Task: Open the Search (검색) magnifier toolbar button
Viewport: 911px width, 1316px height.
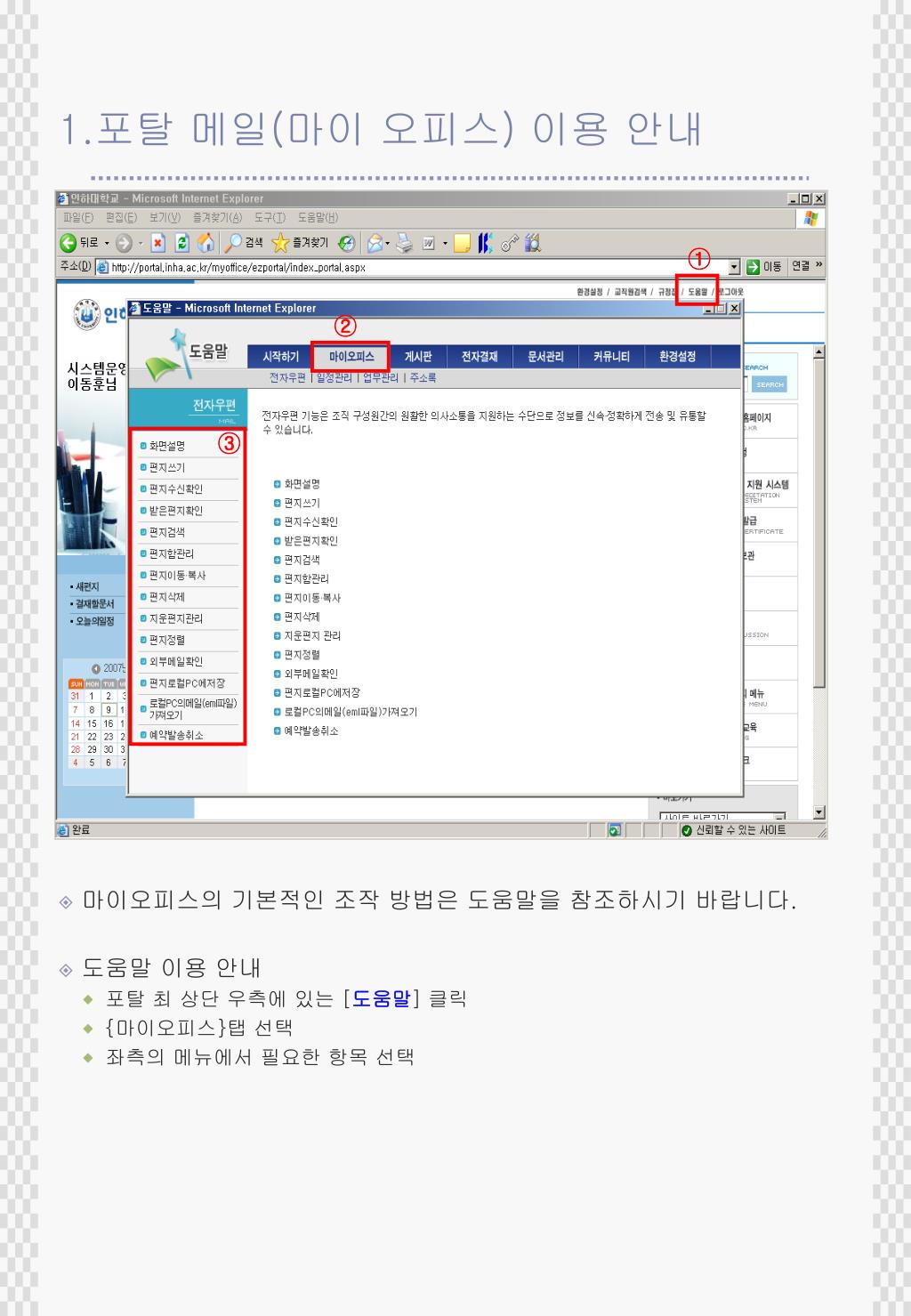Action: tap(243, 243)
